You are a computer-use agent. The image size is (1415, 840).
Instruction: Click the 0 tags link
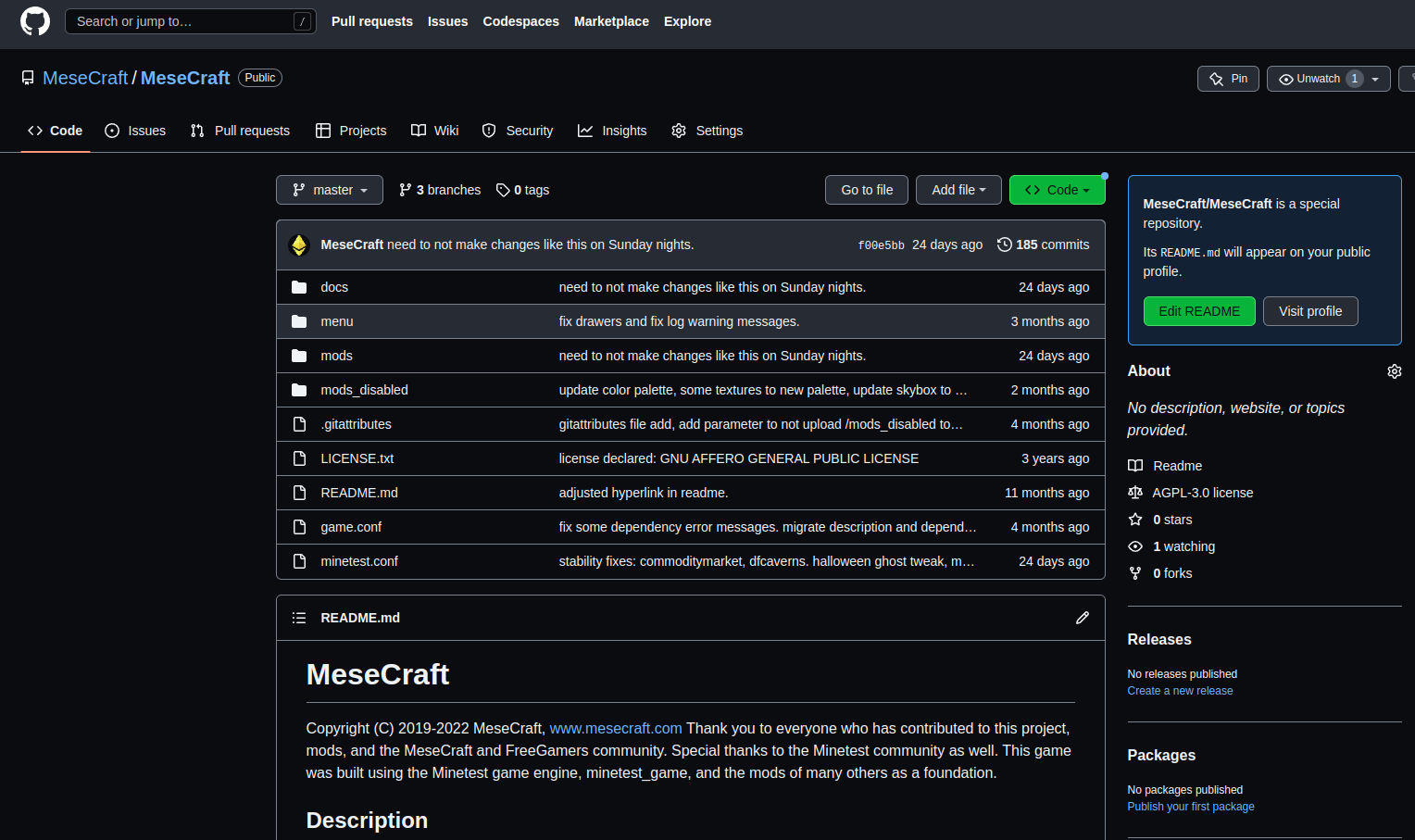pyautogui.click(x=523, y=190)
